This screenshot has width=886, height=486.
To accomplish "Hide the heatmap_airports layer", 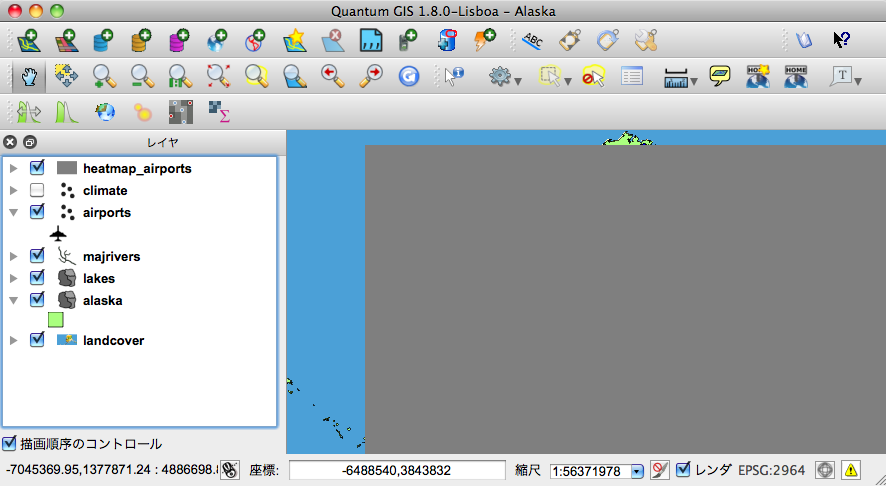I will [37, 168].
